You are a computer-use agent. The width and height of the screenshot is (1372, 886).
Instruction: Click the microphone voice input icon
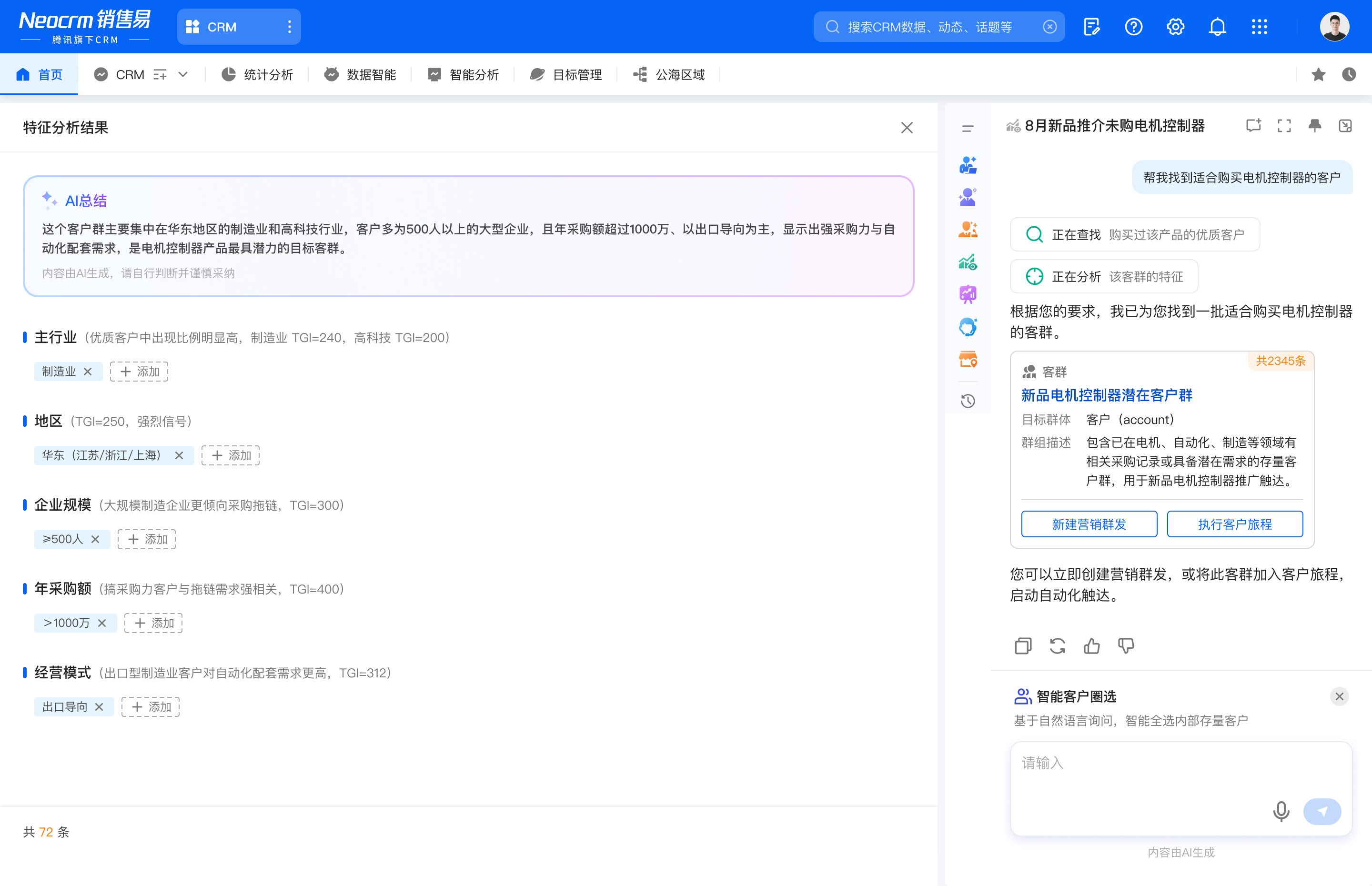coord(1281,811)
